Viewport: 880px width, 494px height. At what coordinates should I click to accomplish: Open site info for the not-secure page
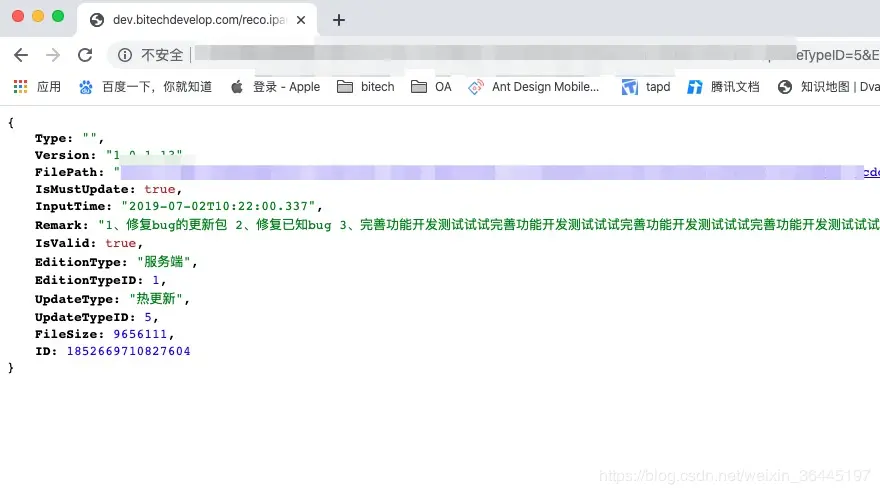point(125,55)
